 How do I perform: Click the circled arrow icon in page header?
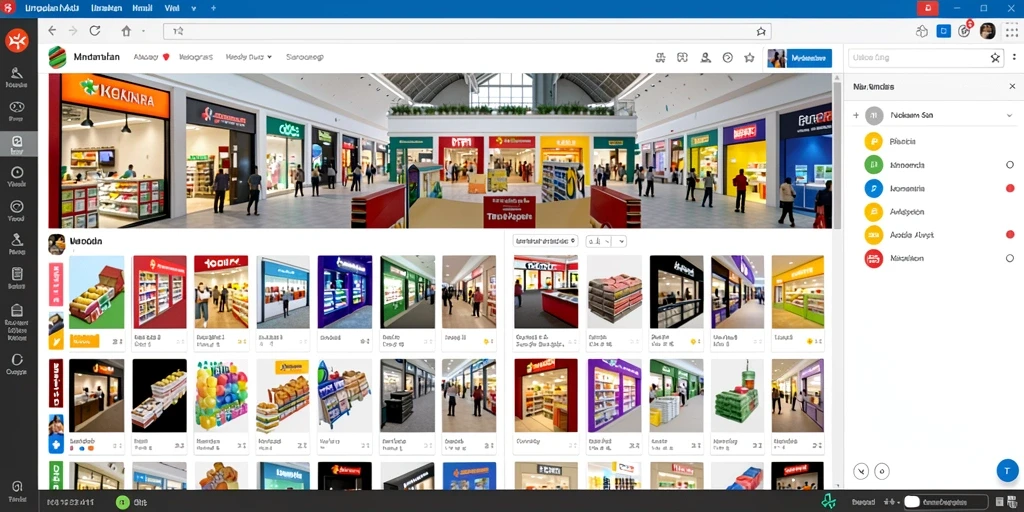click(728, 57)
